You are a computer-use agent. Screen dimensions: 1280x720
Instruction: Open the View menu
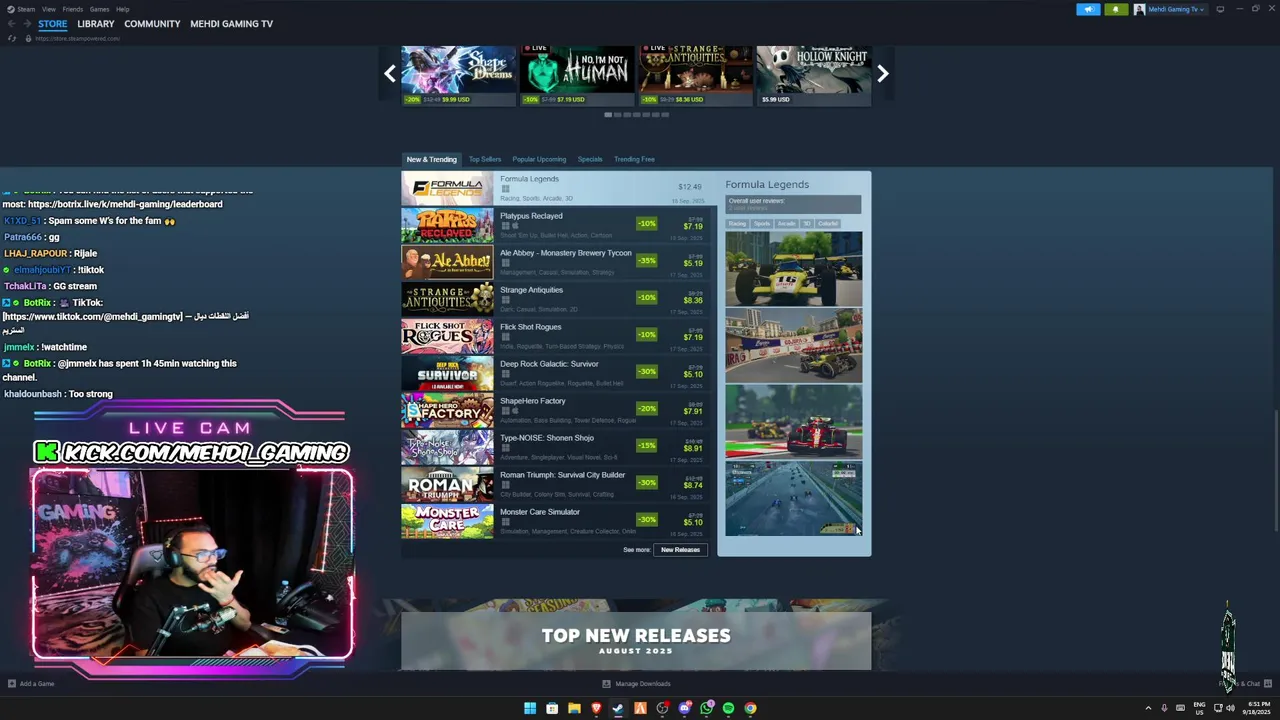point(49,9)
